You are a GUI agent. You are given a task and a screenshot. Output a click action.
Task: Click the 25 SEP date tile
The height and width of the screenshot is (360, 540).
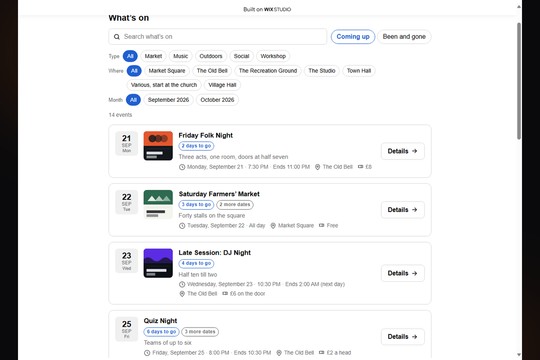[126, 329]
